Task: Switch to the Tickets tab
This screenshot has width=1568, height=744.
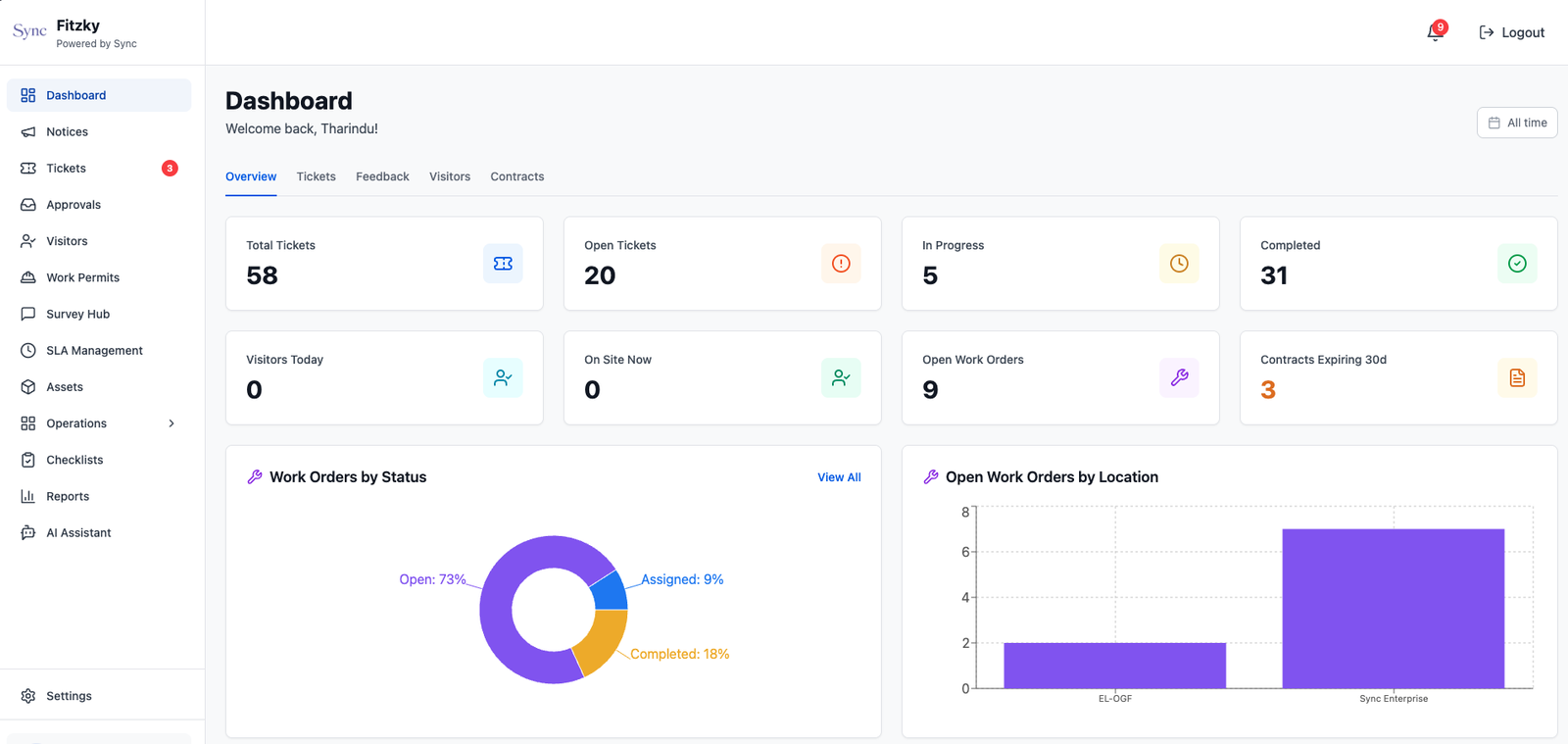Action: pos(316,176)
